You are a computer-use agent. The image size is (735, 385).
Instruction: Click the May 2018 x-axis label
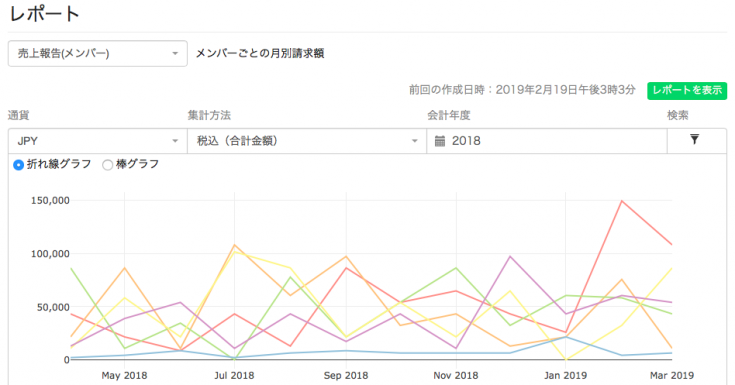pyautogui.click(x=124, y=376)
